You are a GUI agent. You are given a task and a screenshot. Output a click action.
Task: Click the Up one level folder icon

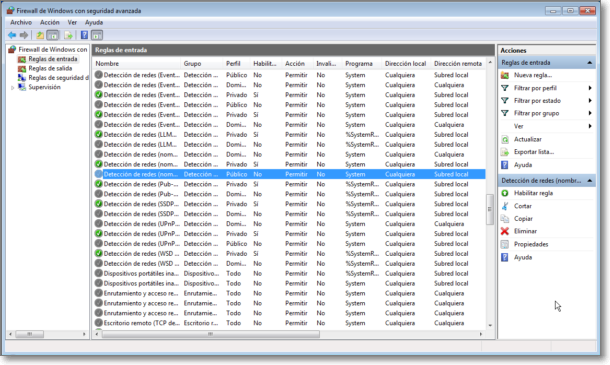(x=40, y=35)
